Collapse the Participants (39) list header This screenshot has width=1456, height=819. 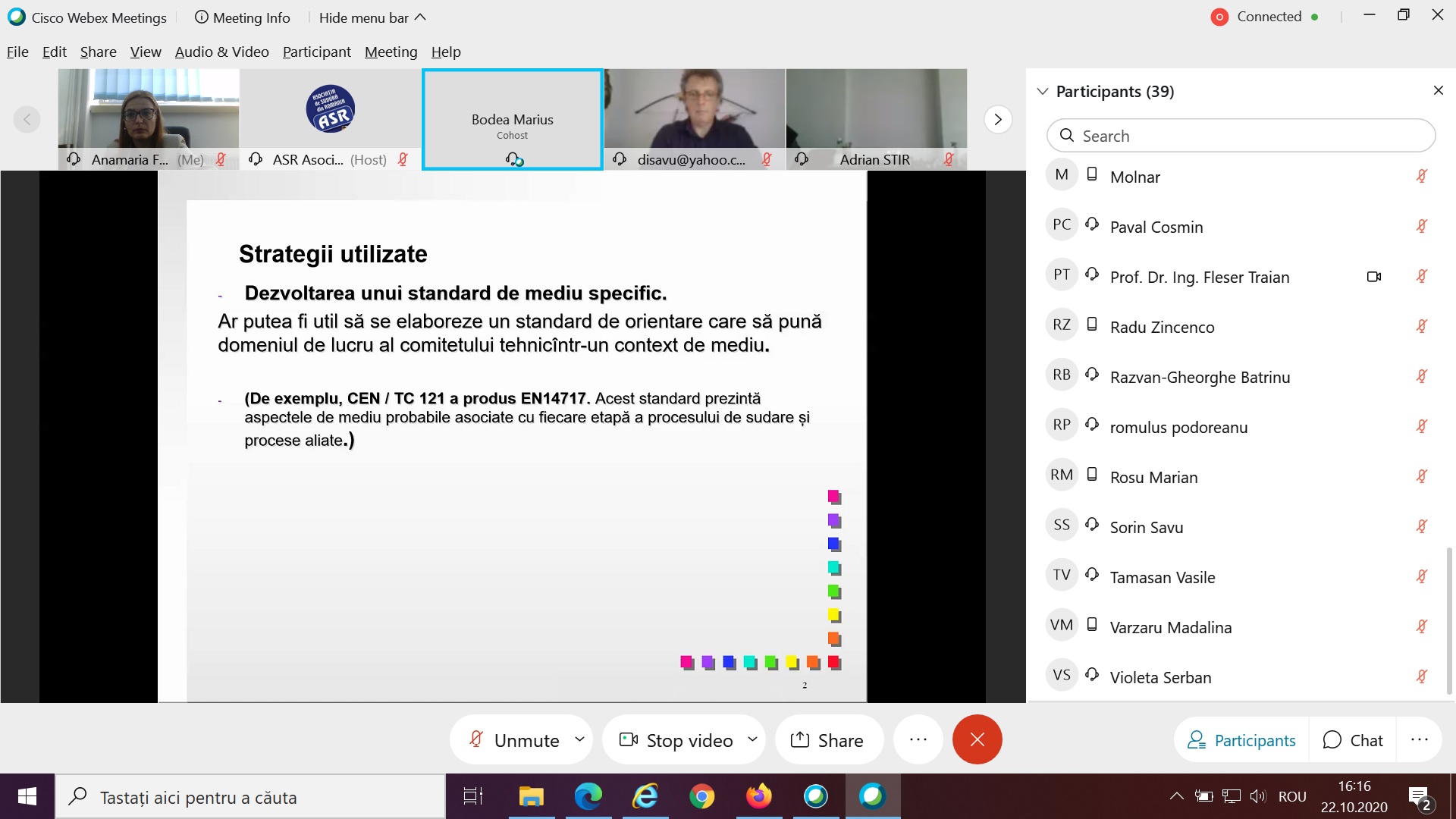click(x=1043, y=92)
